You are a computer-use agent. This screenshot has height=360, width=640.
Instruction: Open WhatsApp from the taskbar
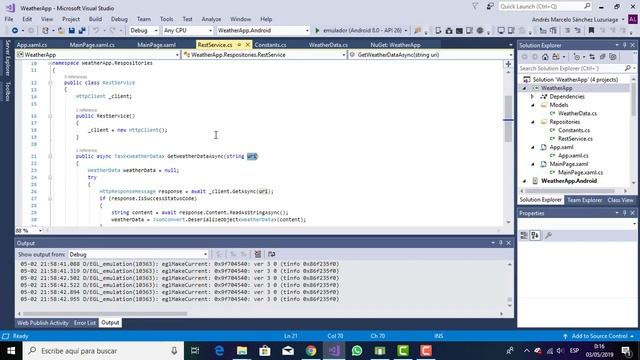point(357,351)
